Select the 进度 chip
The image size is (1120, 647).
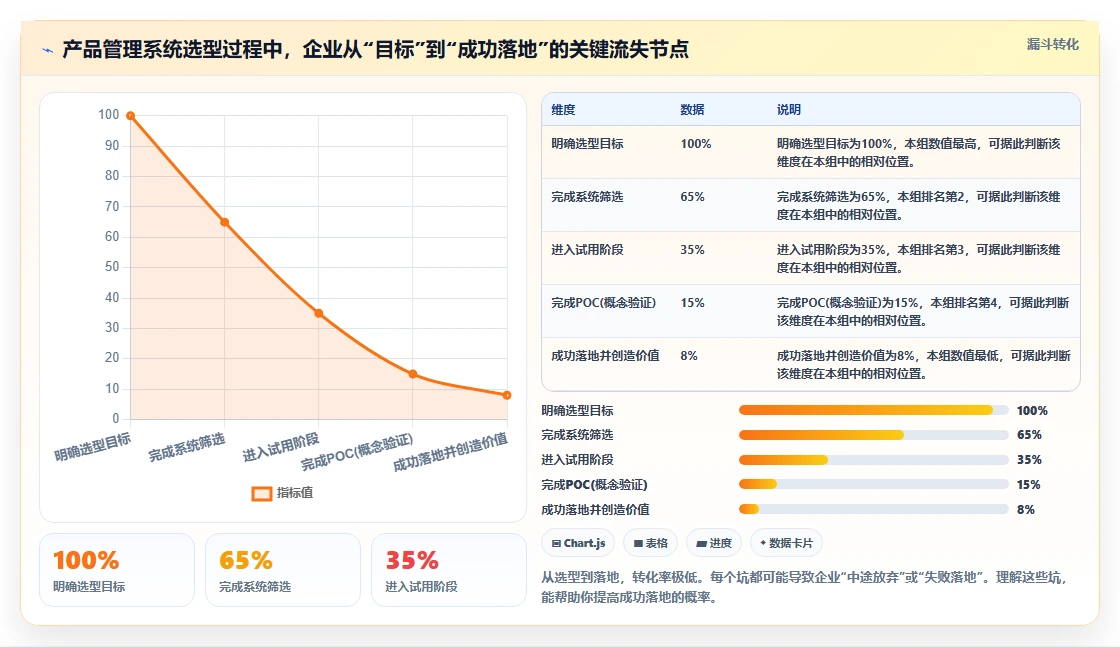pyautogui.click(x=714, y=543)
